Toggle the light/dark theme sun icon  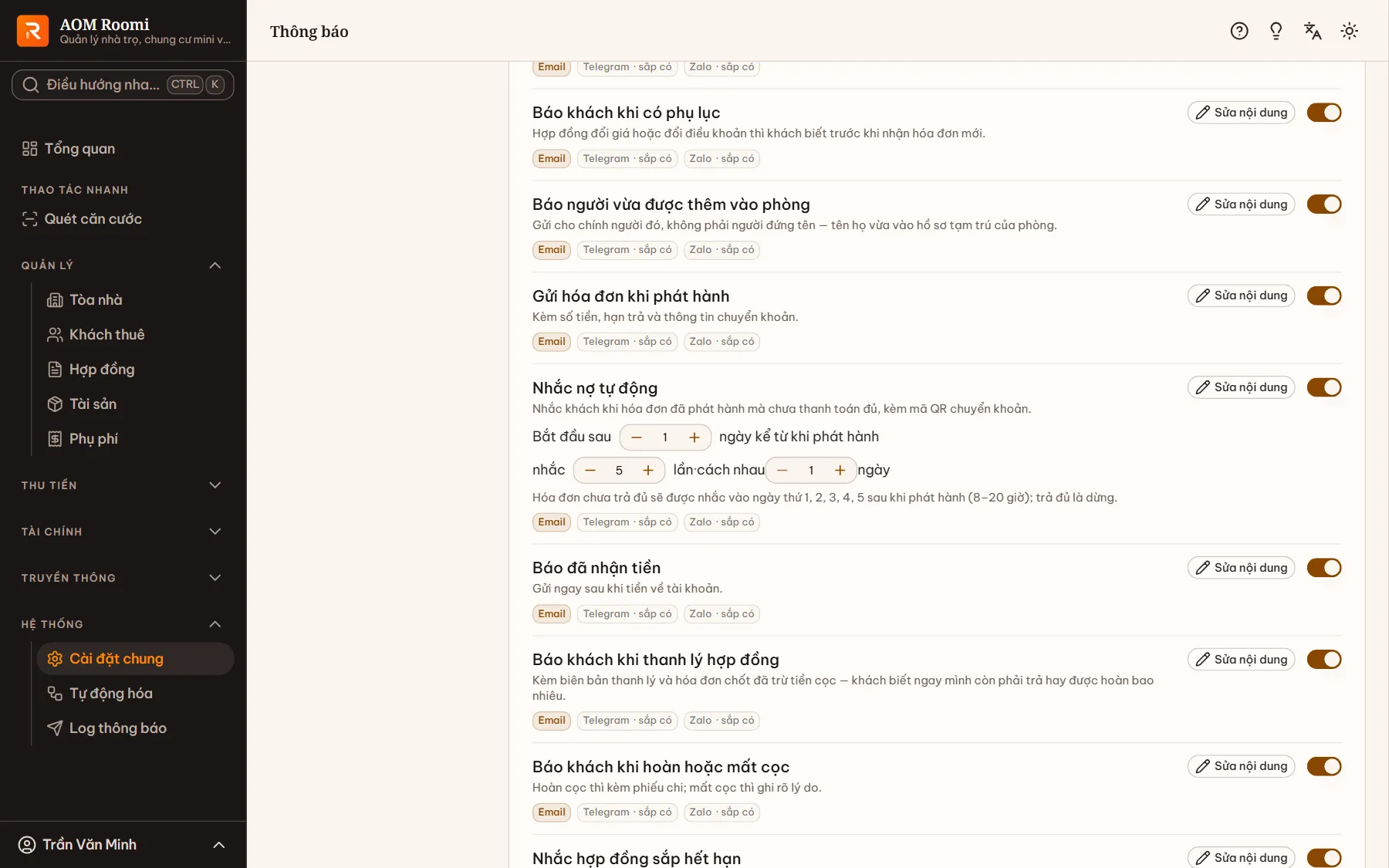[x=1350, y=31]
